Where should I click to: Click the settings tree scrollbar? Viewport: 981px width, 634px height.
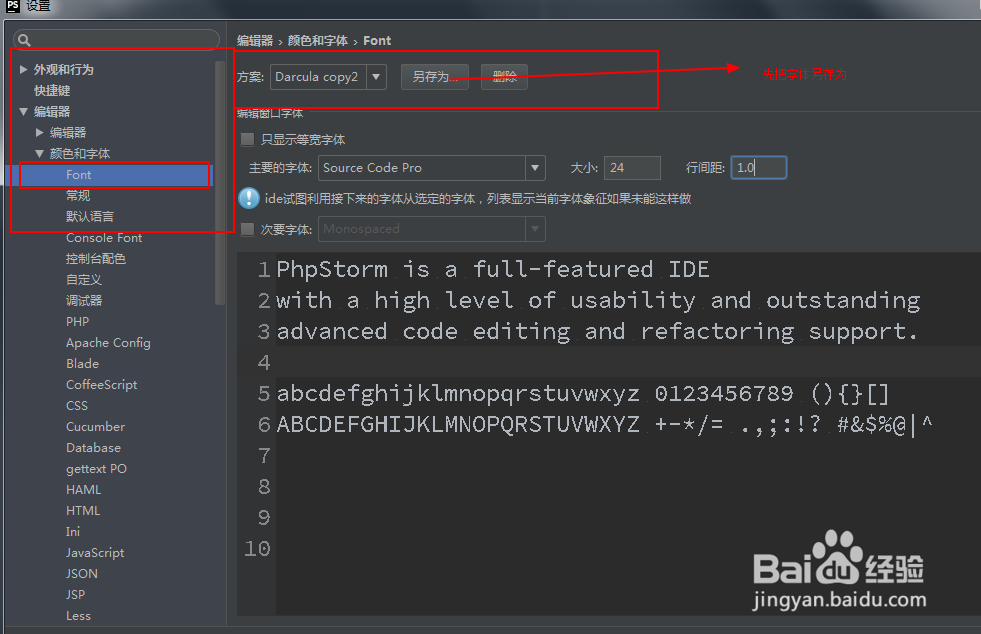click(x=220, y=183)
